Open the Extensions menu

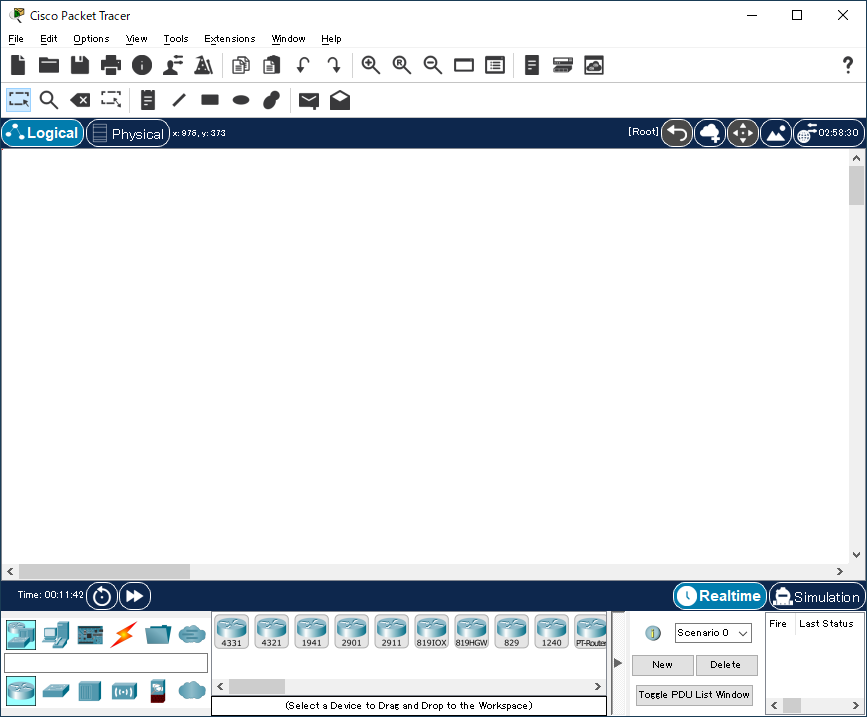pos(229,39)
